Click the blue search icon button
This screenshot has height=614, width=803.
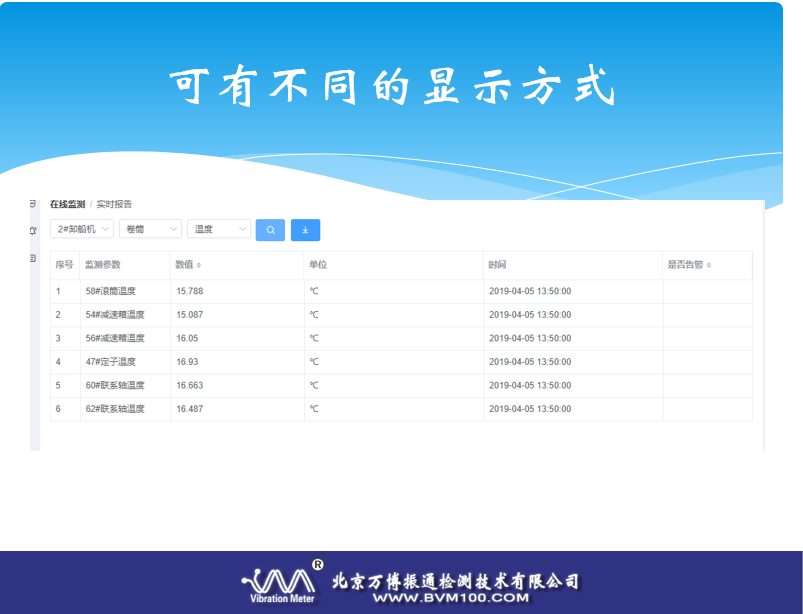tap(270, 230)
